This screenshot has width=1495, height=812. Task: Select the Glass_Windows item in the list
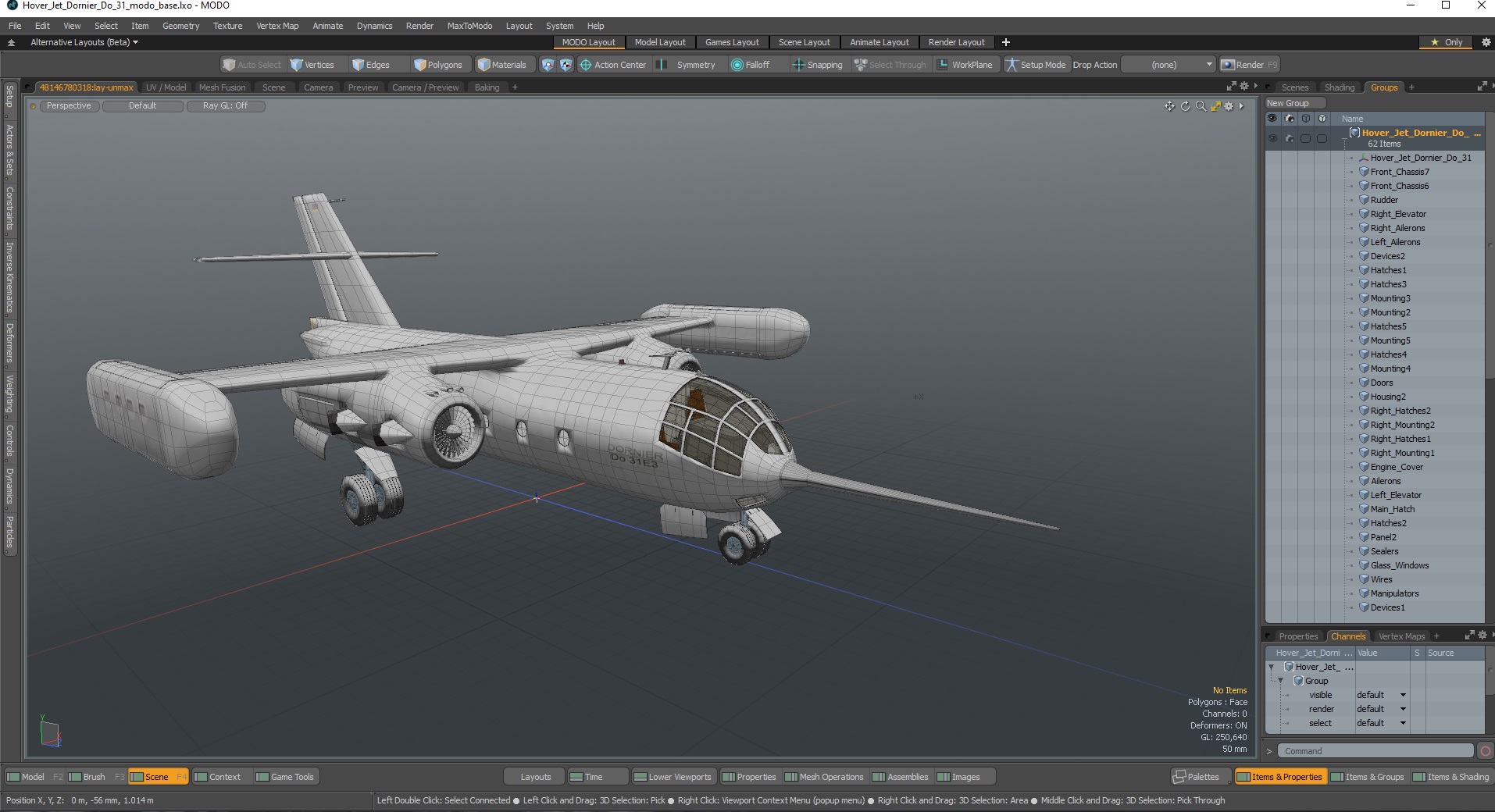(1400, 565)
